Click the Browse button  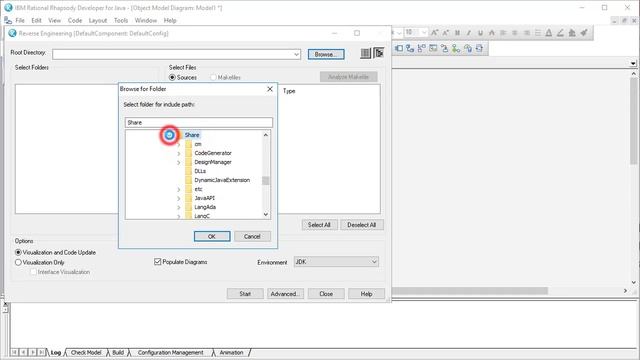click(x=326, y=54)
